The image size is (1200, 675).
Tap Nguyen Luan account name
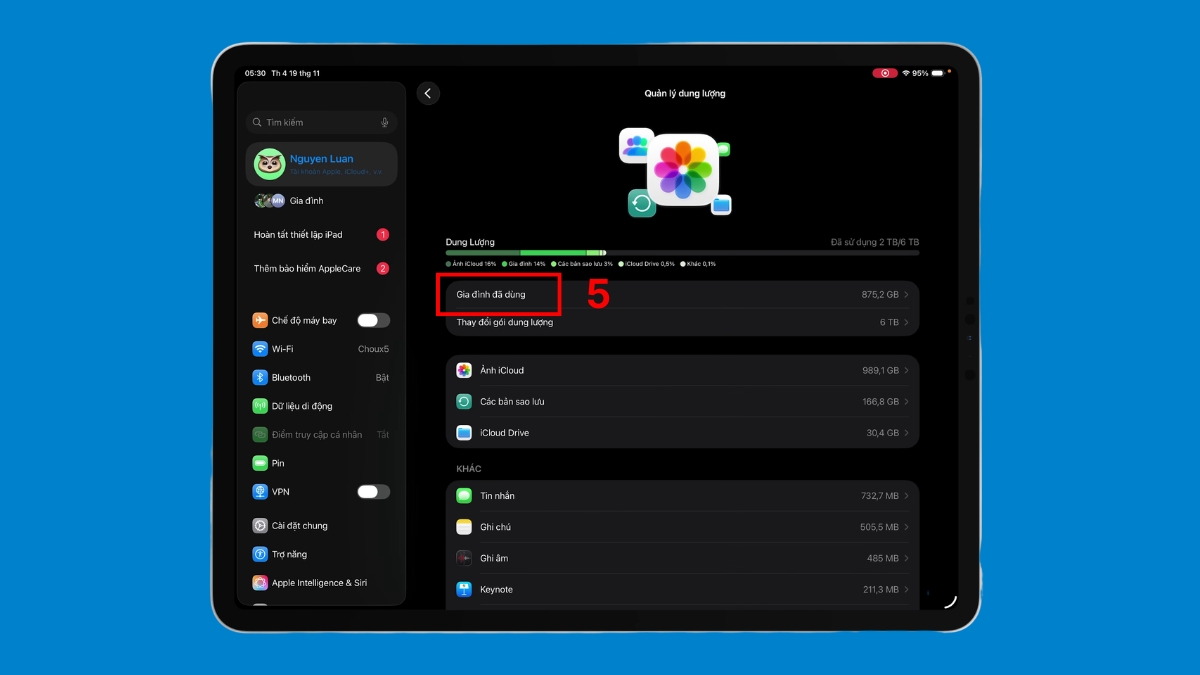click(x=321, y=159)
